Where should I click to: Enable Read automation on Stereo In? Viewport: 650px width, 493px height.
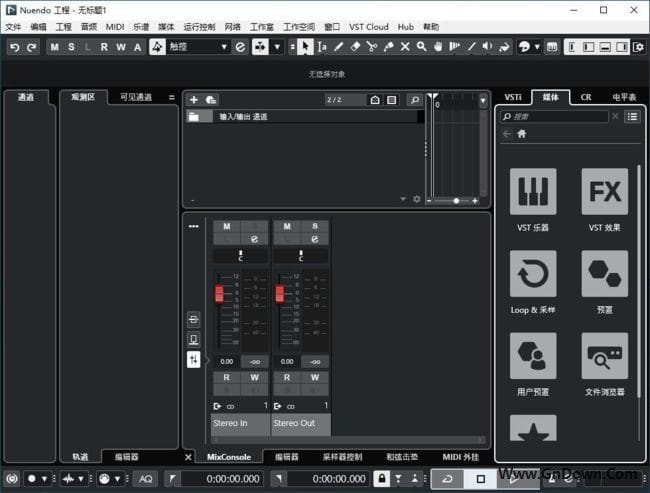click(227, 377)
